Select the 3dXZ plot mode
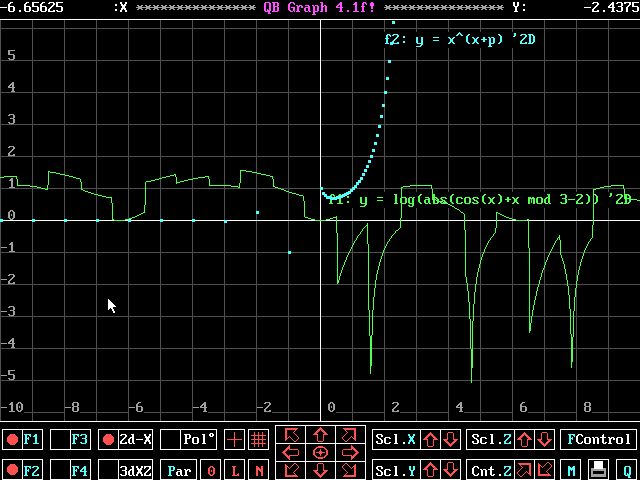This screenshot has width=640, height=480. pos(126,470)
